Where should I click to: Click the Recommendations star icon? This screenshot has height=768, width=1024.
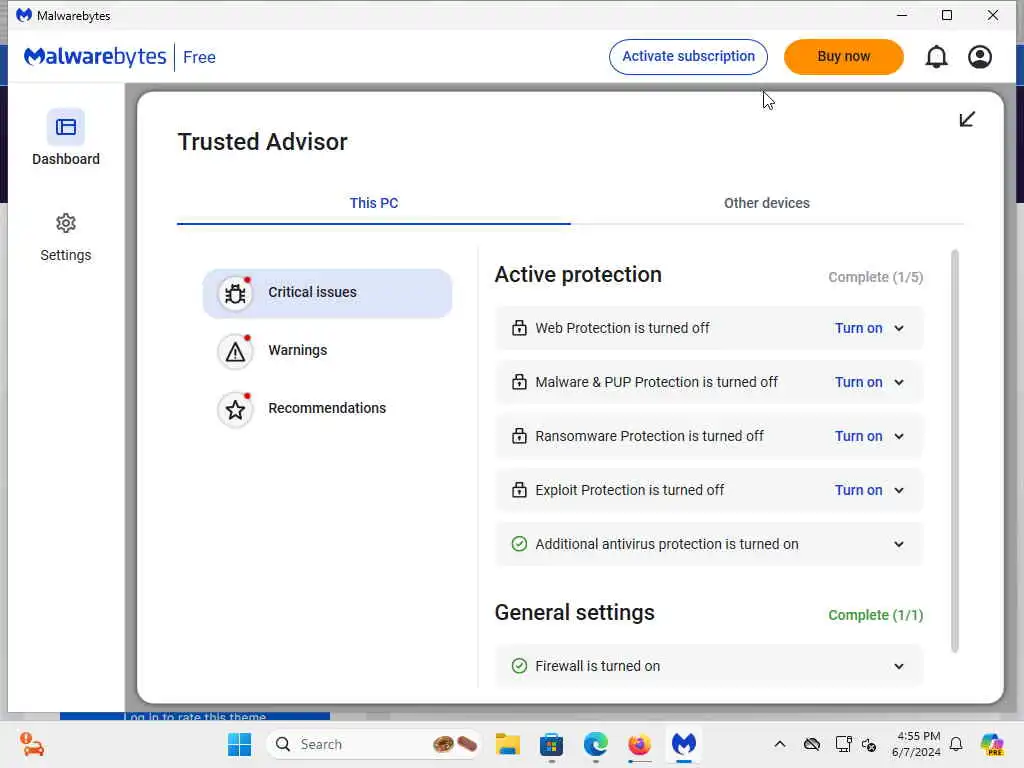(235, 409)
